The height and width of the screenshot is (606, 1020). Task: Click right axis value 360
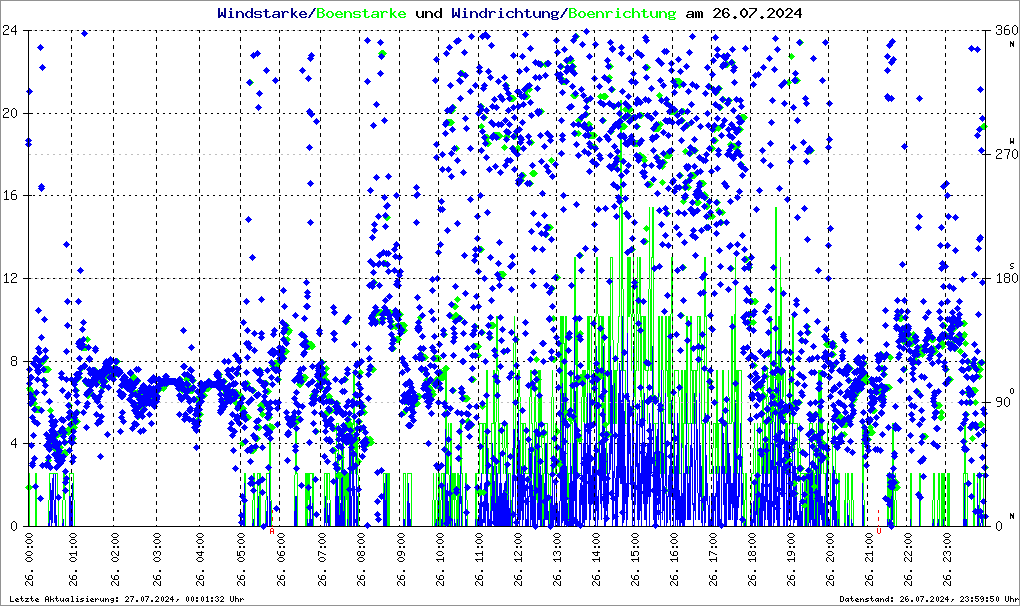1006,31
